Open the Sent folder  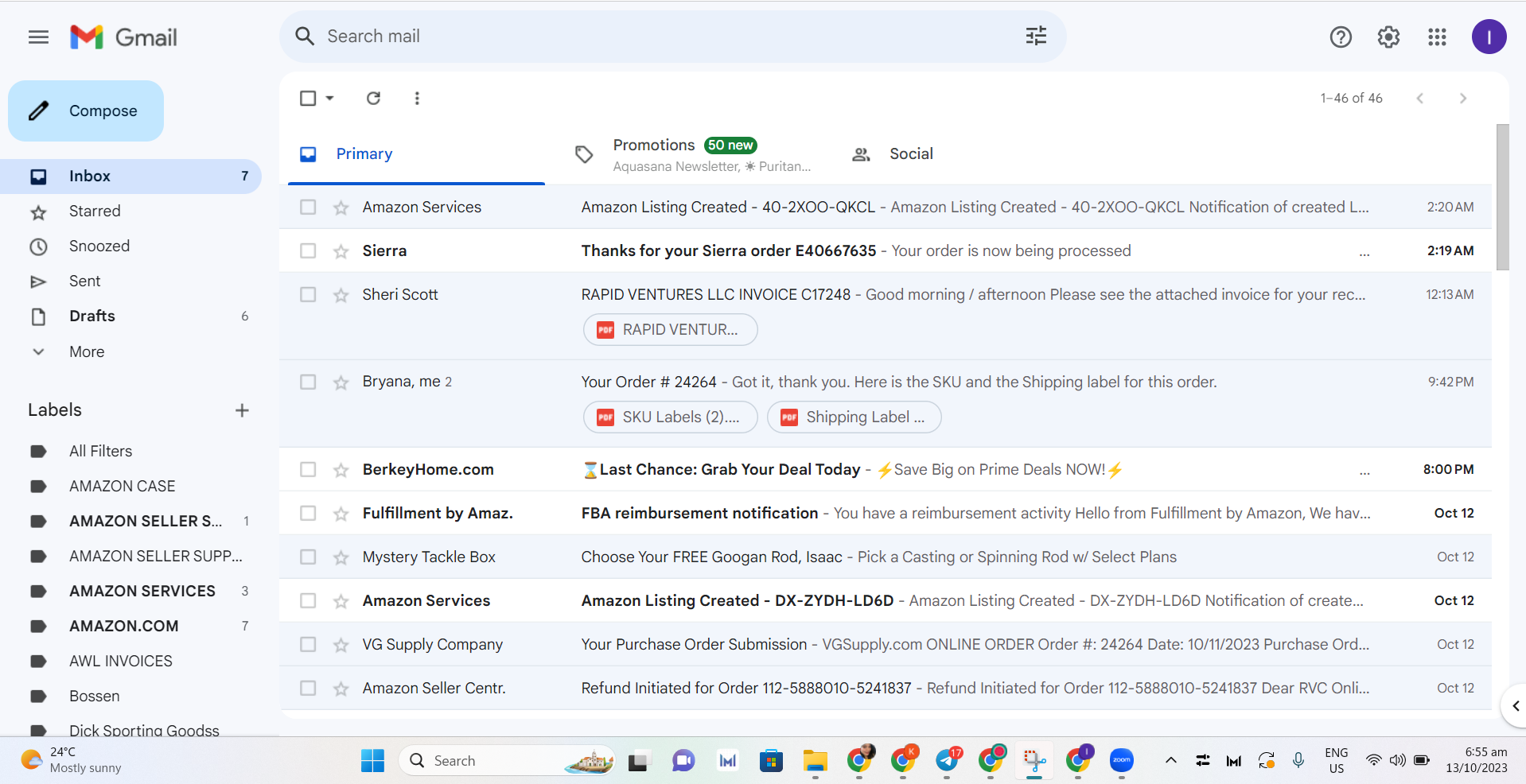point(131,281)
